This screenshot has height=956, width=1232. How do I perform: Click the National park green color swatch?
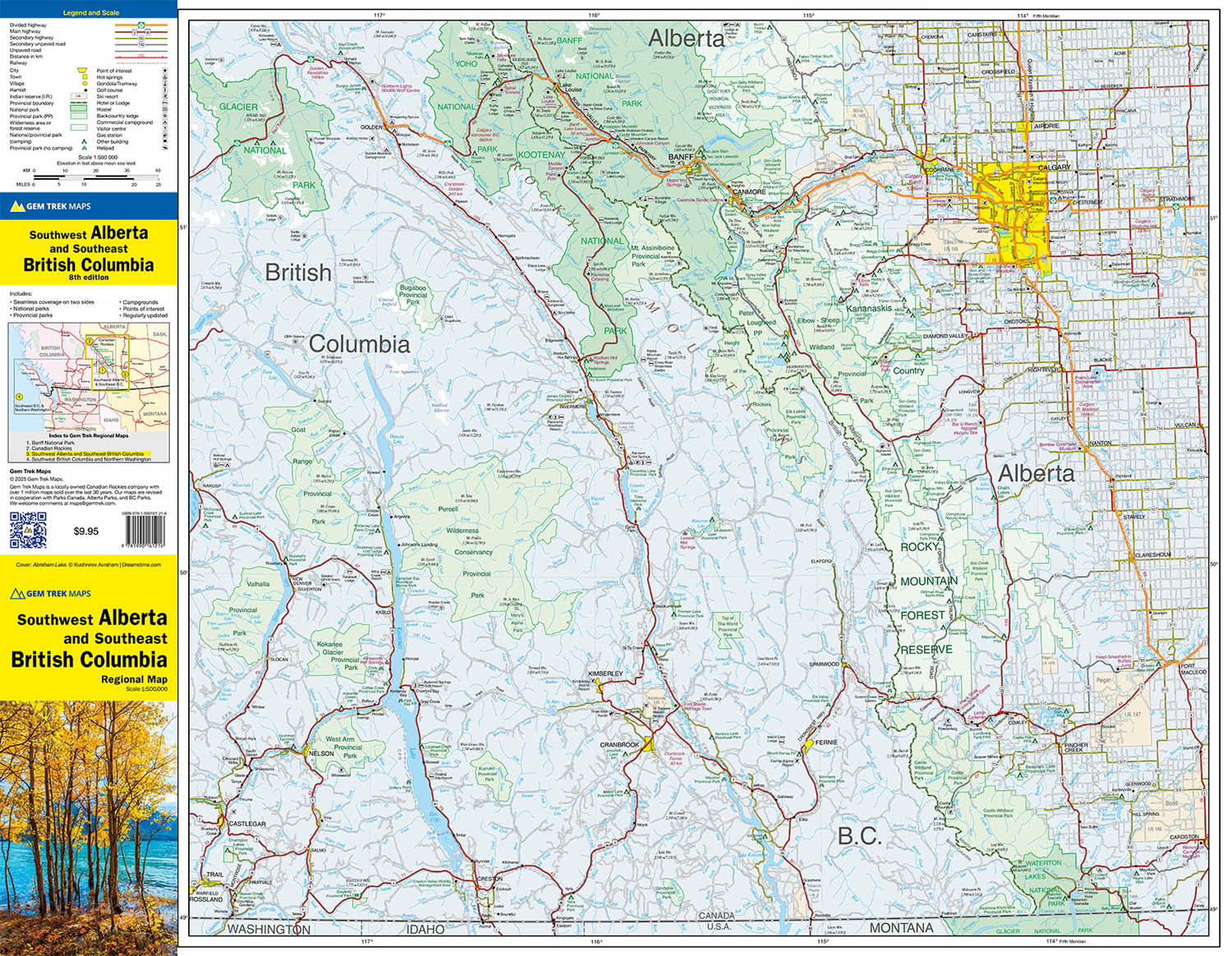tap(79, 110)
